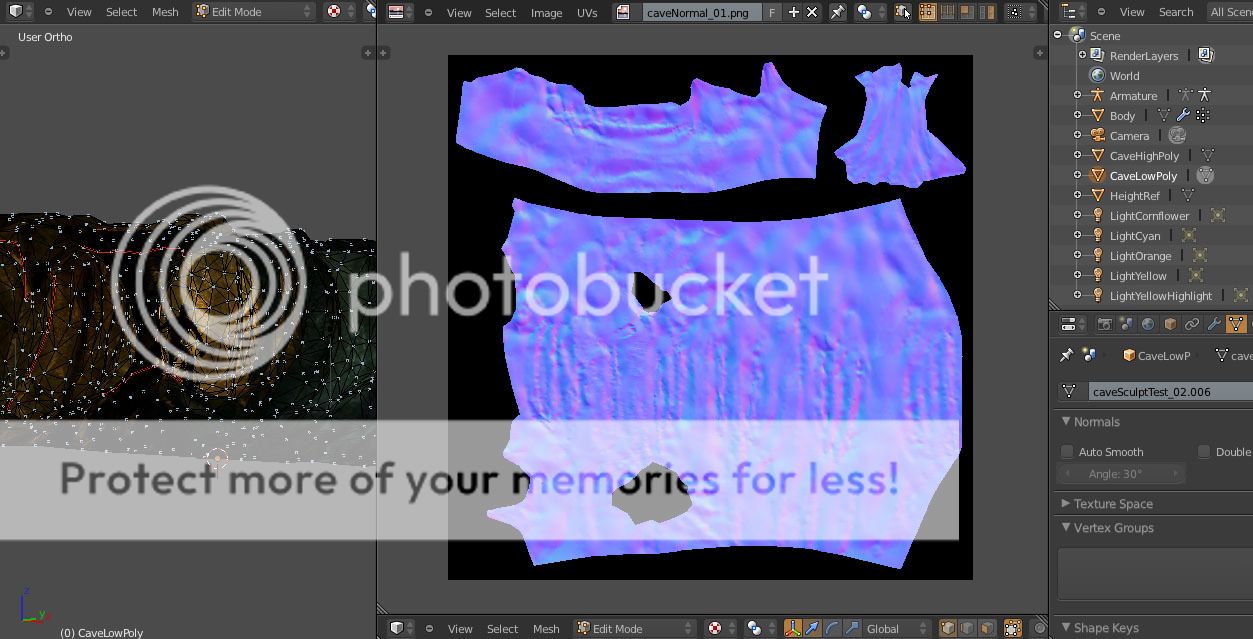The height and width of the screenshot is (639, 1253).
Task: Open the Object properties tab (orange cube)
Action: pyautogui.click(x=1169, y=324)
